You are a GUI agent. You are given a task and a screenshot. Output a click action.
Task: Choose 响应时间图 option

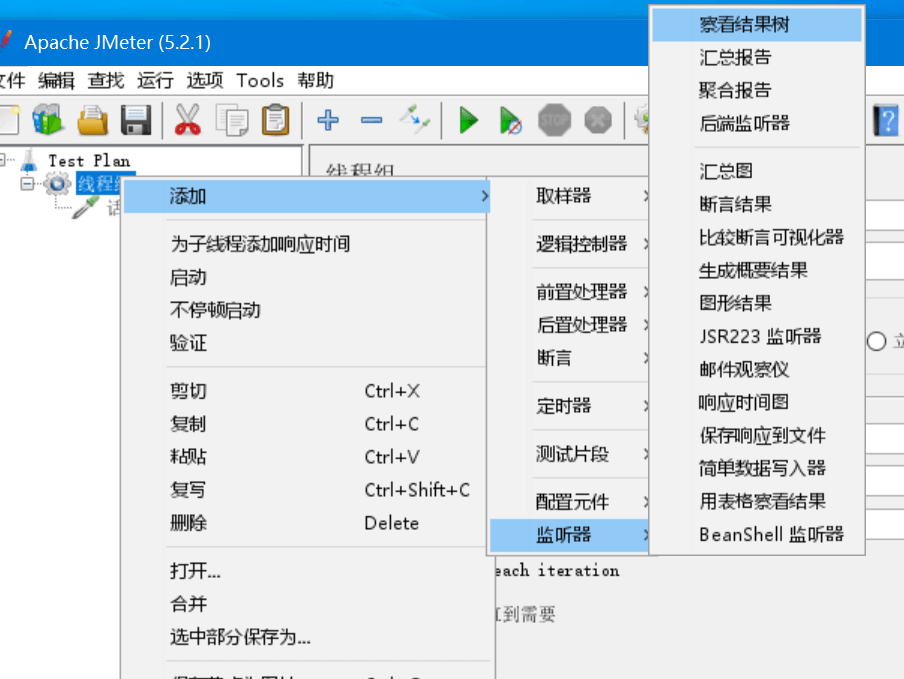(x=757, y=402)
